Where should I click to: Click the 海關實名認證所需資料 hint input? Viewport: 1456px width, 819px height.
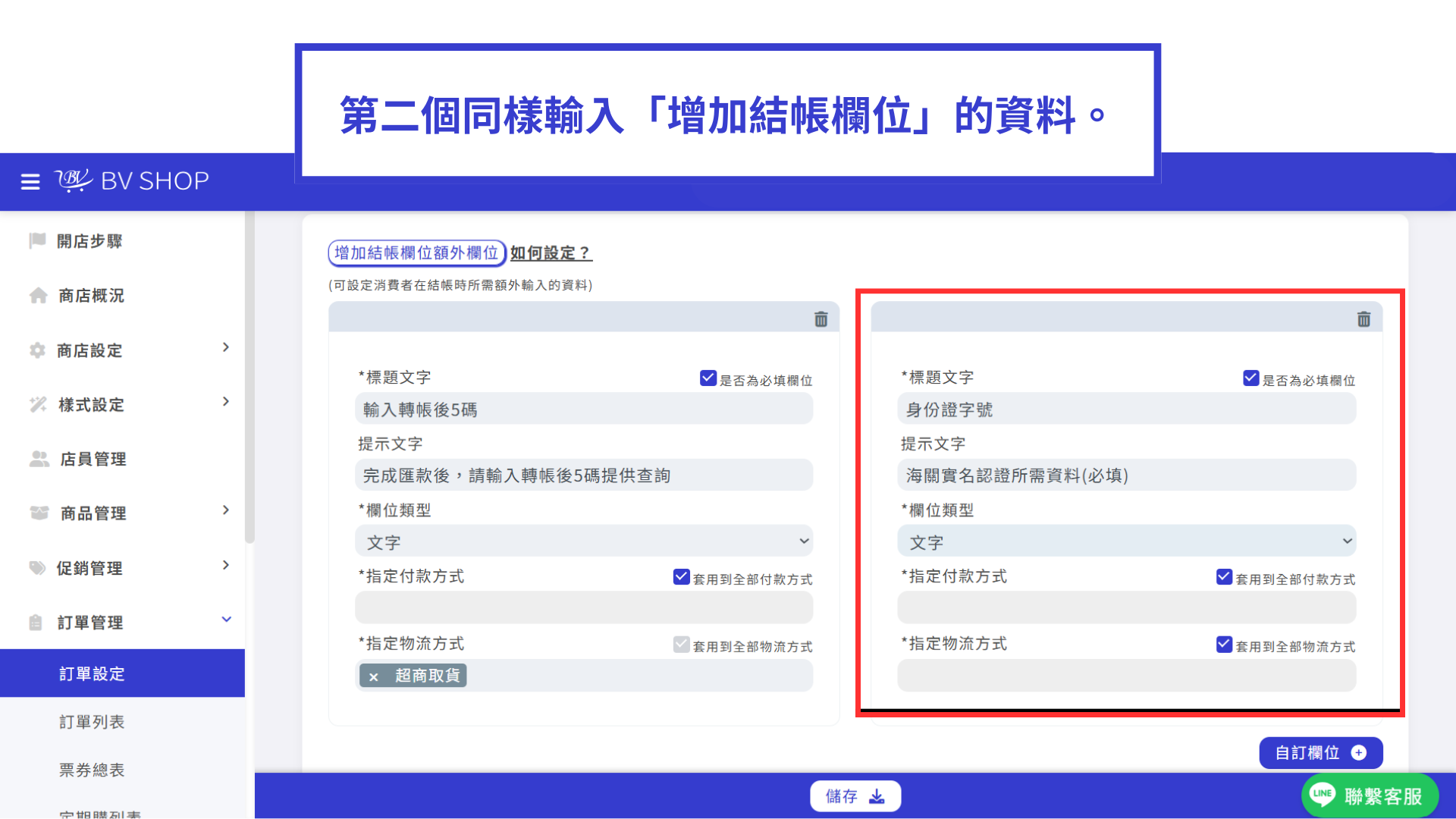point(1127,475)
